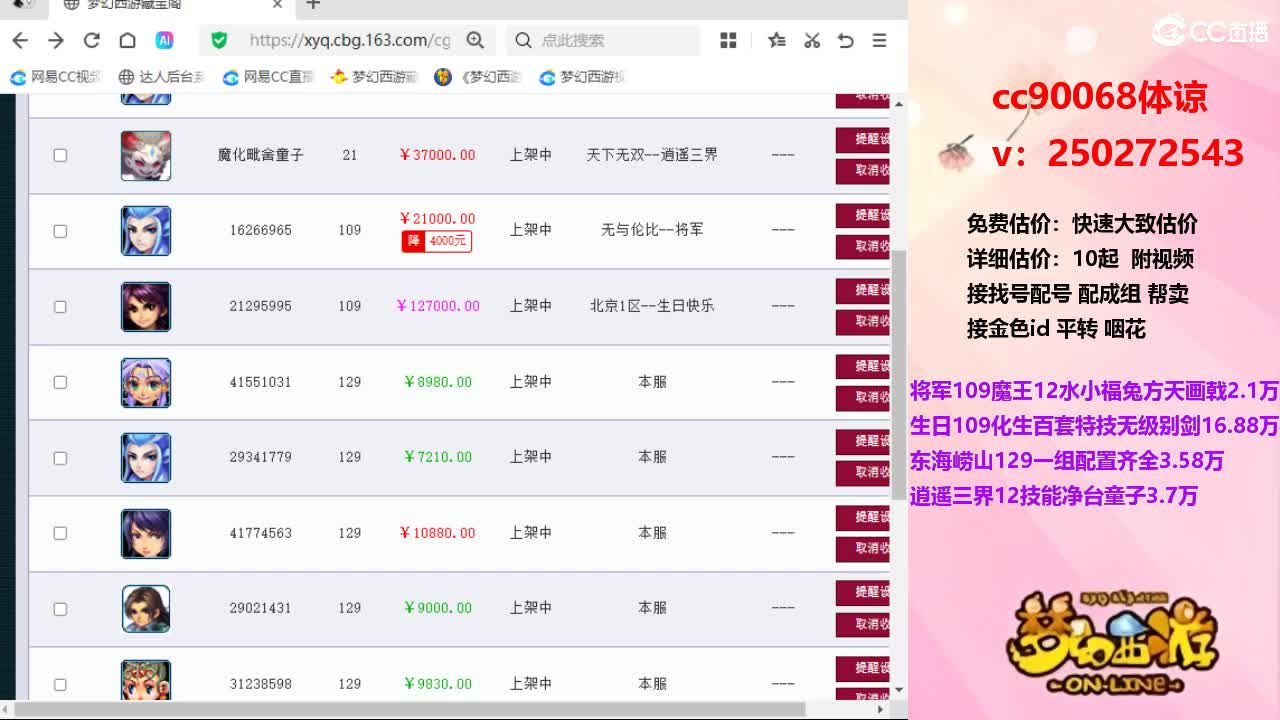Click the URL address field
The image size is (1280, 720).
(350, 40)
